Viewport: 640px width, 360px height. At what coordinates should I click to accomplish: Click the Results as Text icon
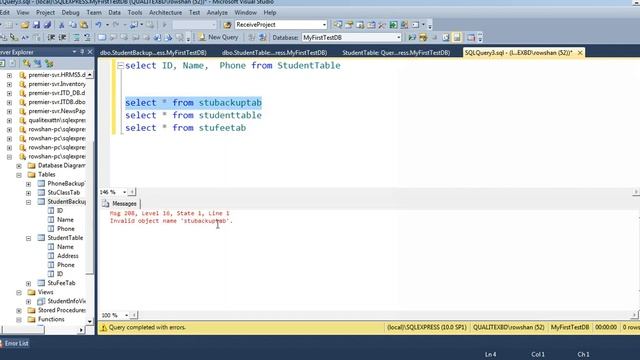point(446,38)
